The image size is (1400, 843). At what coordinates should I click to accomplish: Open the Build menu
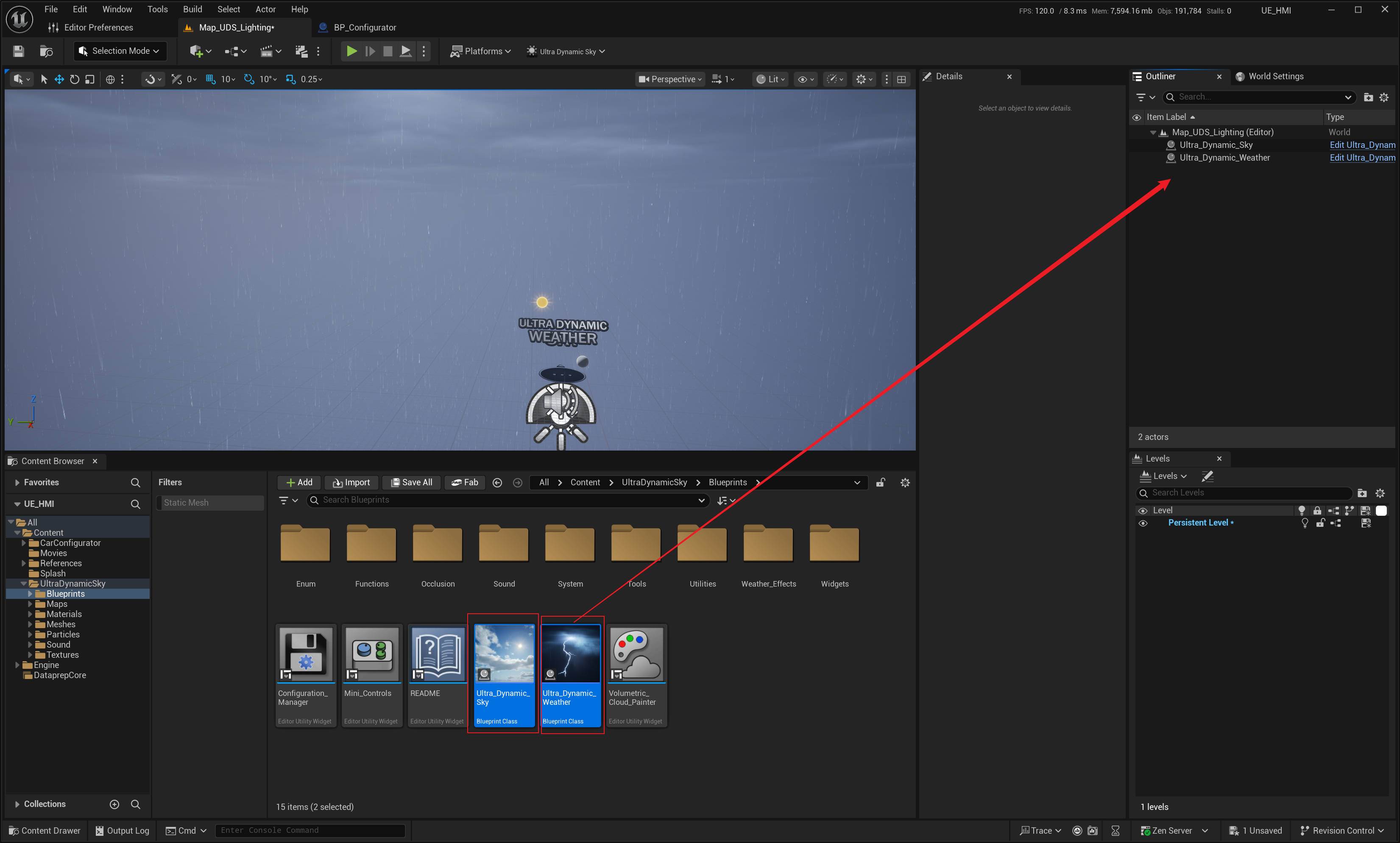pyautogui.click(x=192, y=9)
